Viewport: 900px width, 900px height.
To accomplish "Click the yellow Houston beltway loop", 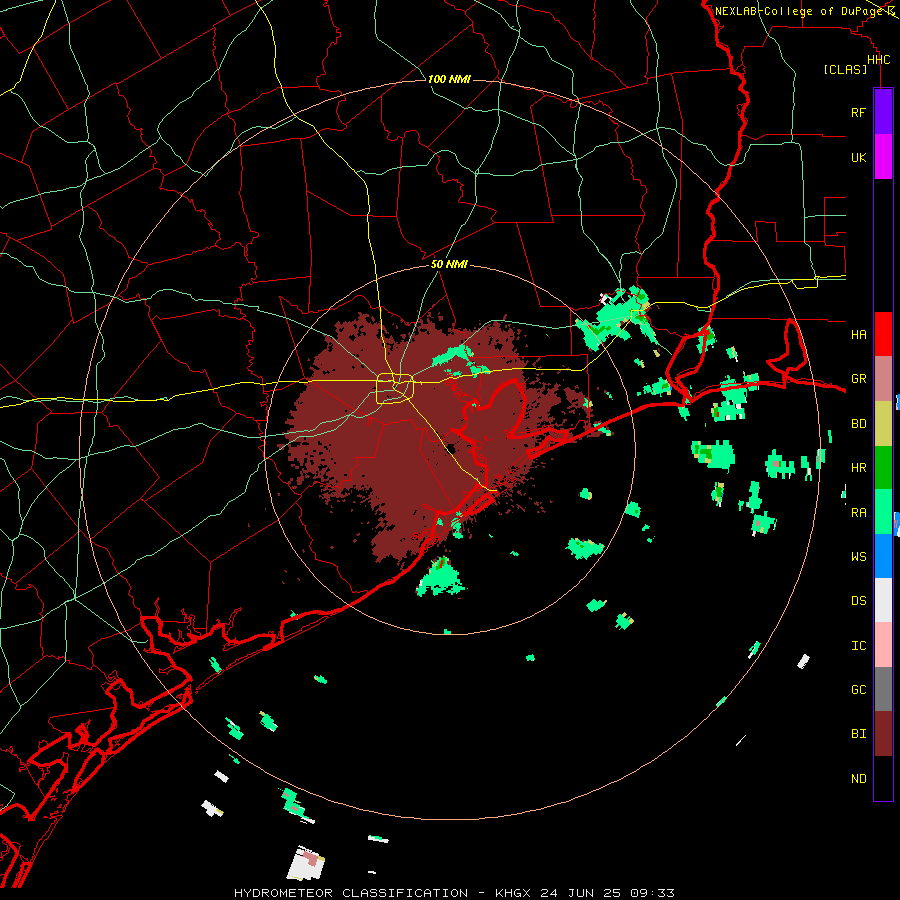I will click(395, 389).
